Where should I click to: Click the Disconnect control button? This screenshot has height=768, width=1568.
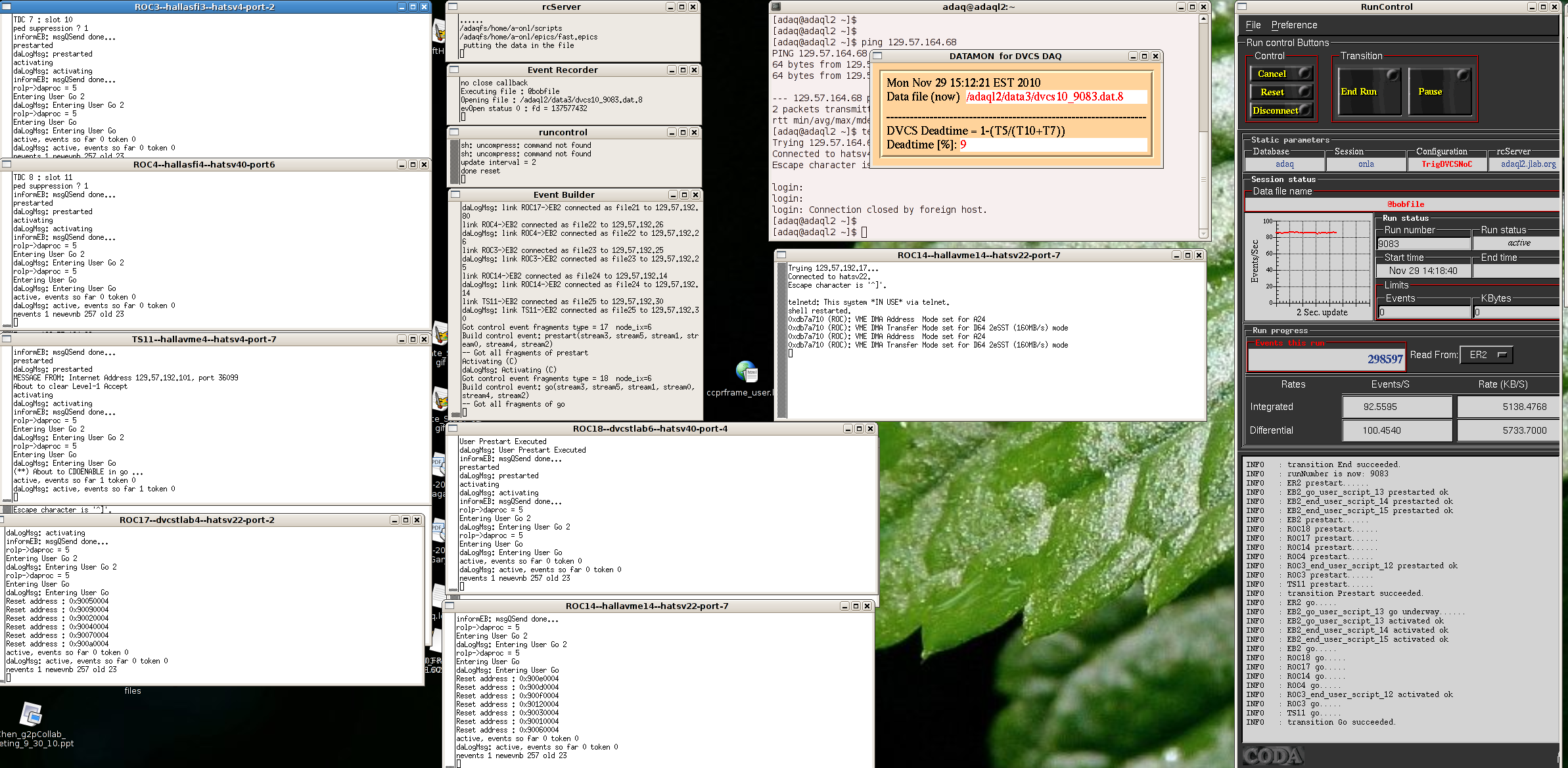(x=1281, y=110)
